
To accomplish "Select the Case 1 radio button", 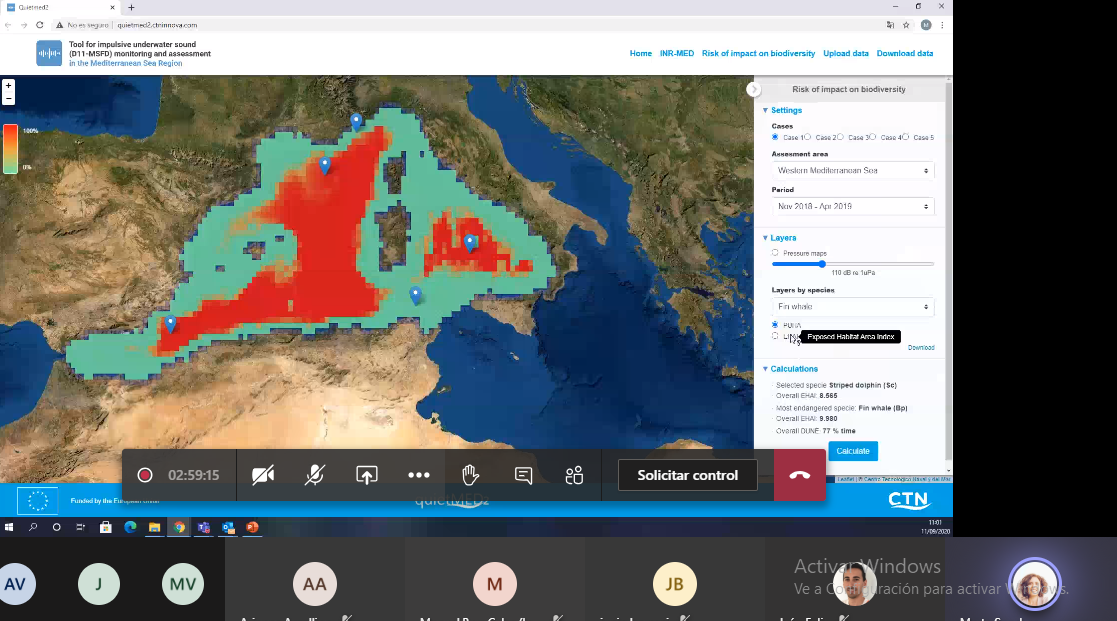I will [x=775, y=137].
